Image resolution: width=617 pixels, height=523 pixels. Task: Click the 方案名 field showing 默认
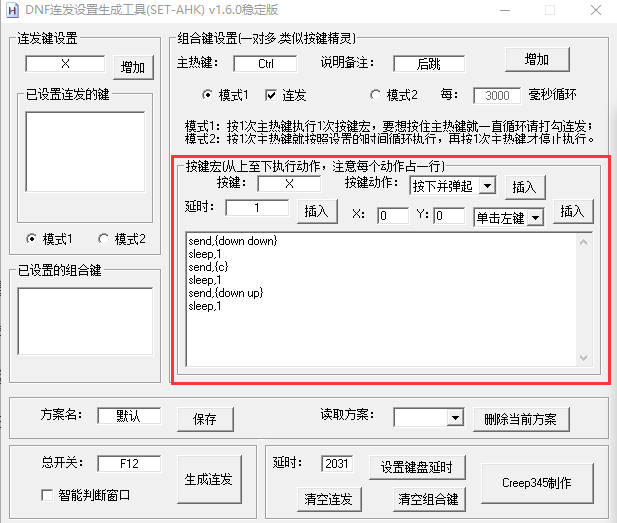pyautogui.click(x=129, y=416)
